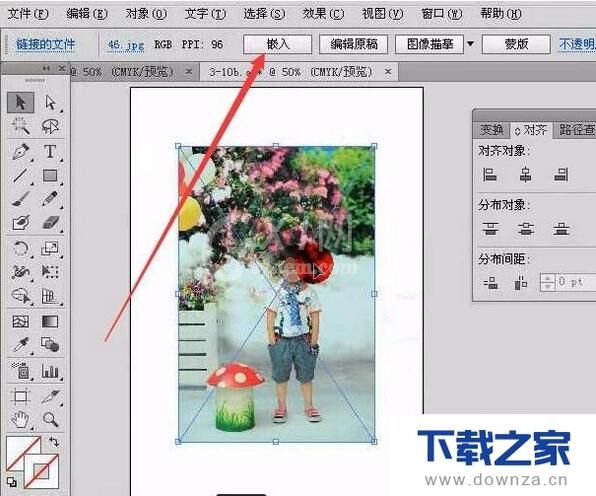Viewport: 596px width, 496px height.
Task: Select the Perspective Grid tool
Action: click(50, 295)
